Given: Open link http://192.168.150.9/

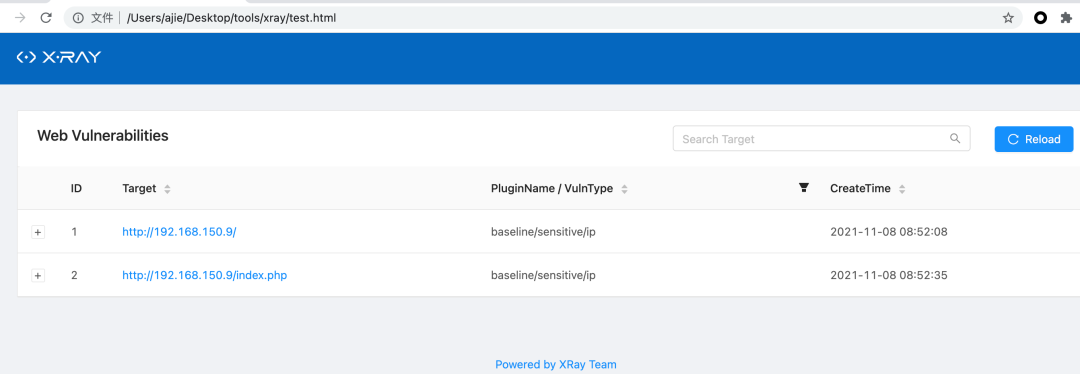Looking at the screenshot, I should (179, 232).
